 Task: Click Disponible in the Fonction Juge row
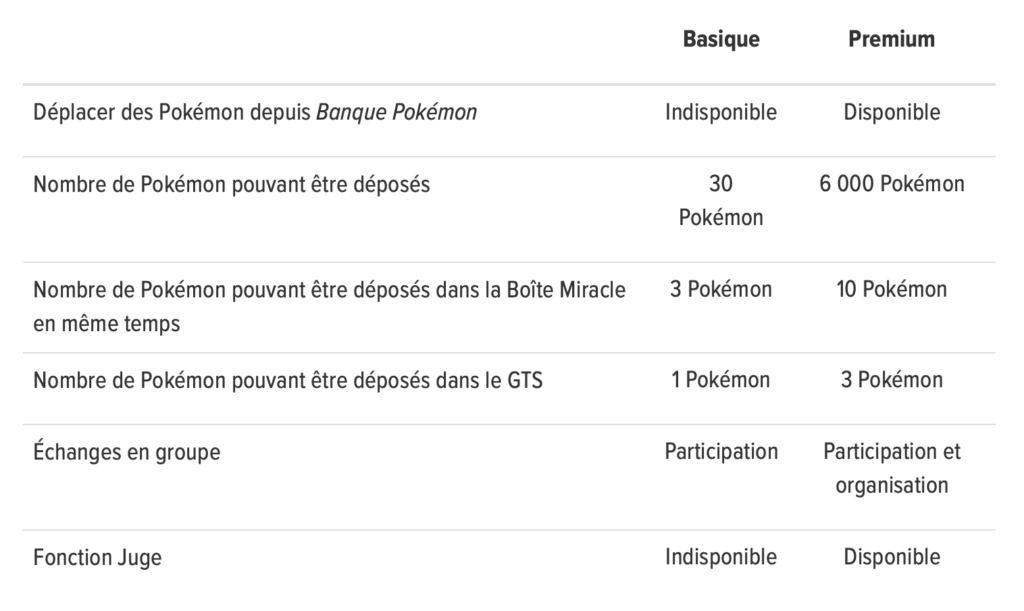(x=891, y=557)
